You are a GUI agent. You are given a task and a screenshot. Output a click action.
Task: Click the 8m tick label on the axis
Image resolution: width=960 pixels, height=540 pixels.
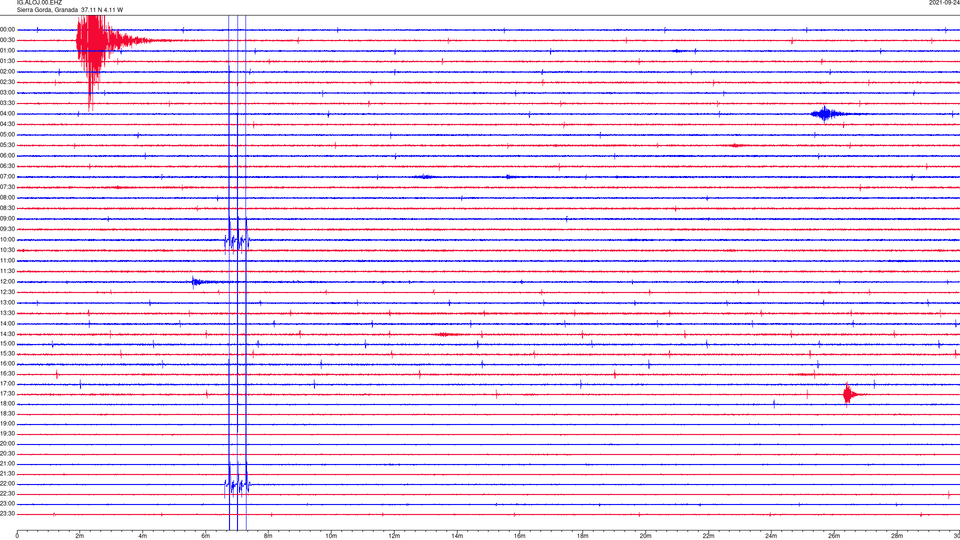268,536
